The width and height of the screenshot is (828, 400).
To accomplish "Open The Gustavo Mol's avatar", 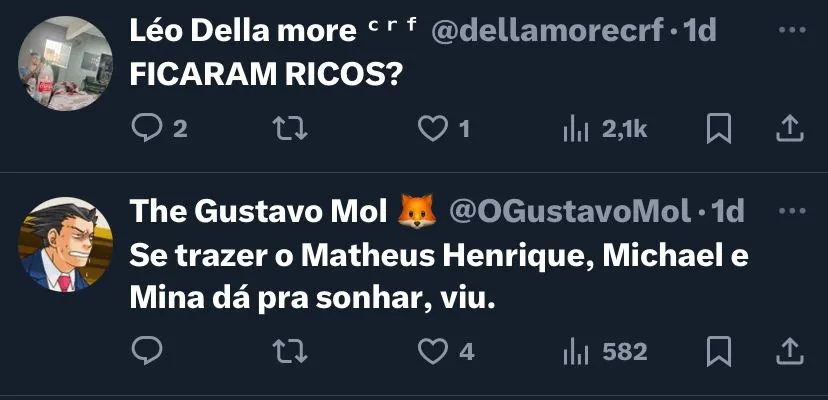I will pyautogui.click(x=65, y=243).
